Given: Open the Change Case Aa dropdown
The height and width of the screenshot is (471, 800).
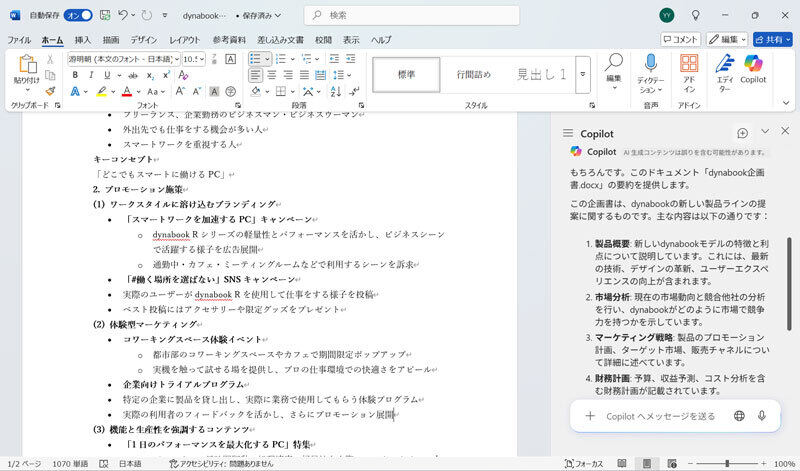Looking at the screenshot, I should [x=156, y=92].
